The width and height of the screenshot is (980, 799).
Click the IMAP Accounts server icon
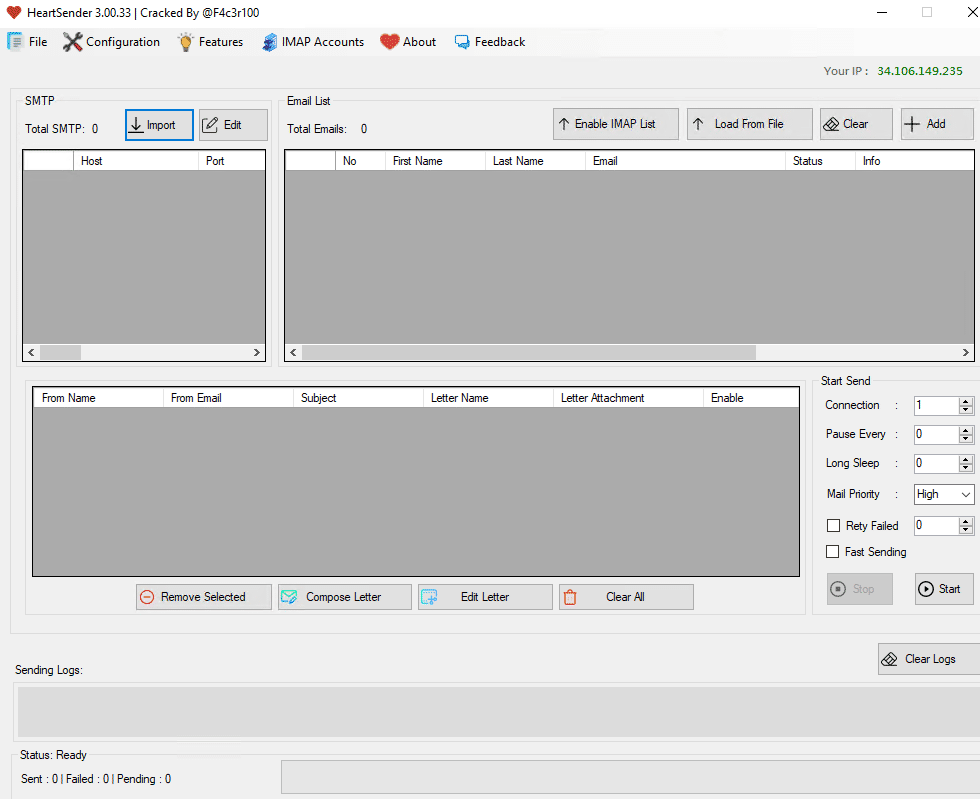click(x=269, y=42)
